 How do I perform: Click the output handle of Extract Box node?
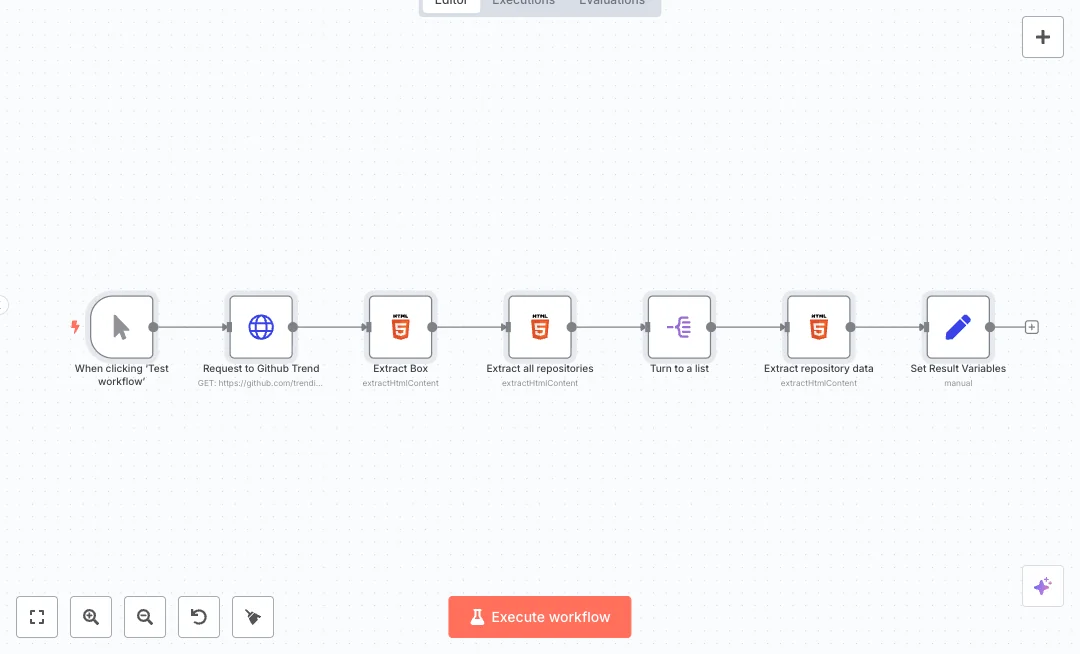click(432, 327)
